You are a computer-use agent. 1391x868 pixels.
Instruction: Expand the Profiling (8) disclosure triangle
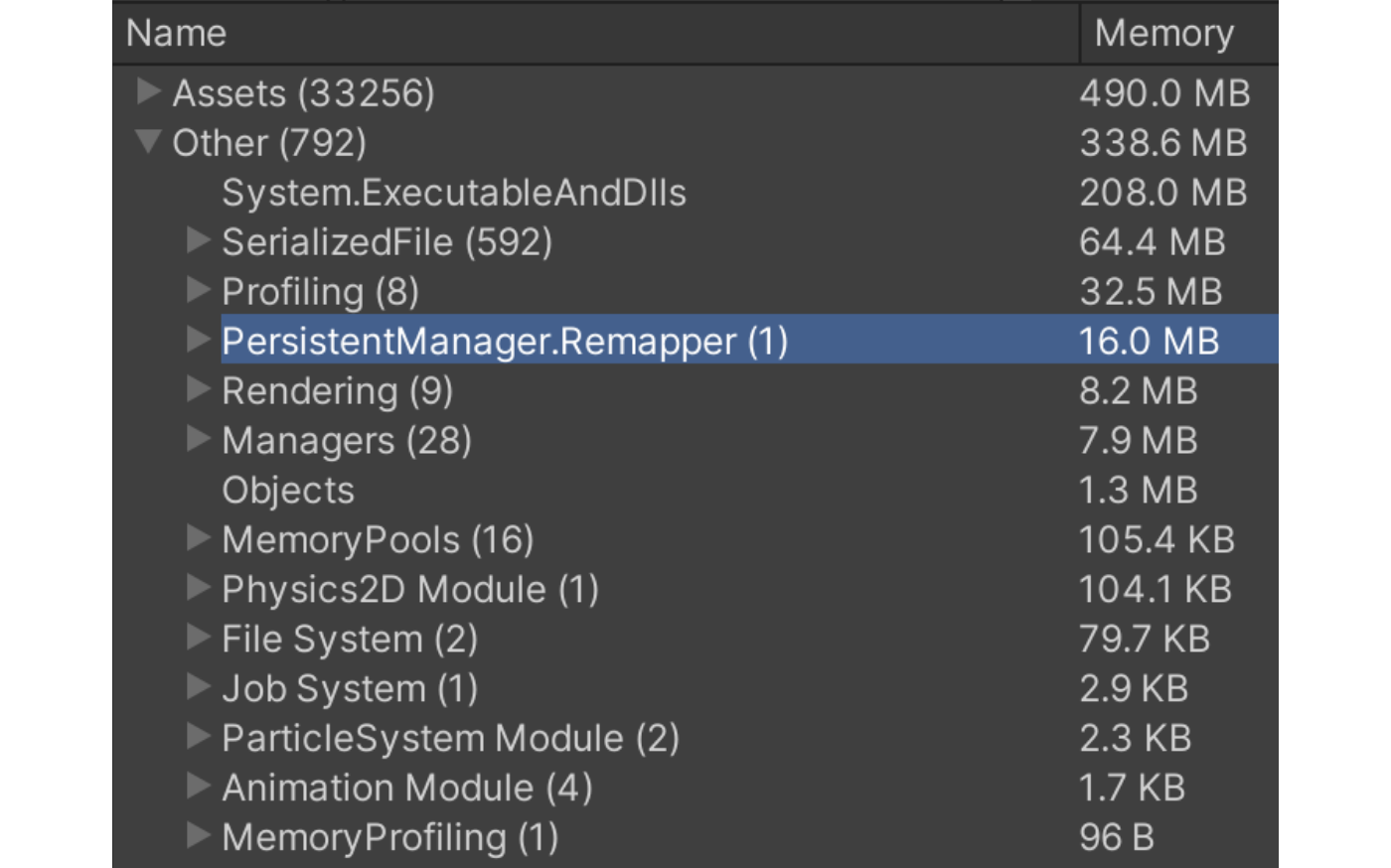(198, 290)
